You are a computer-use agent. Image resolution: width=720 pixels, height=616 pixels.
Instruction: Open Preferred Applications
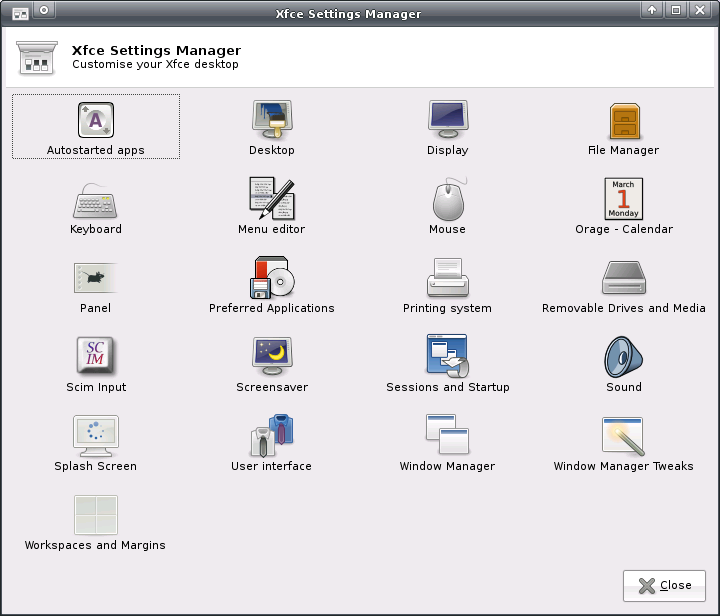tap(272, 285)
